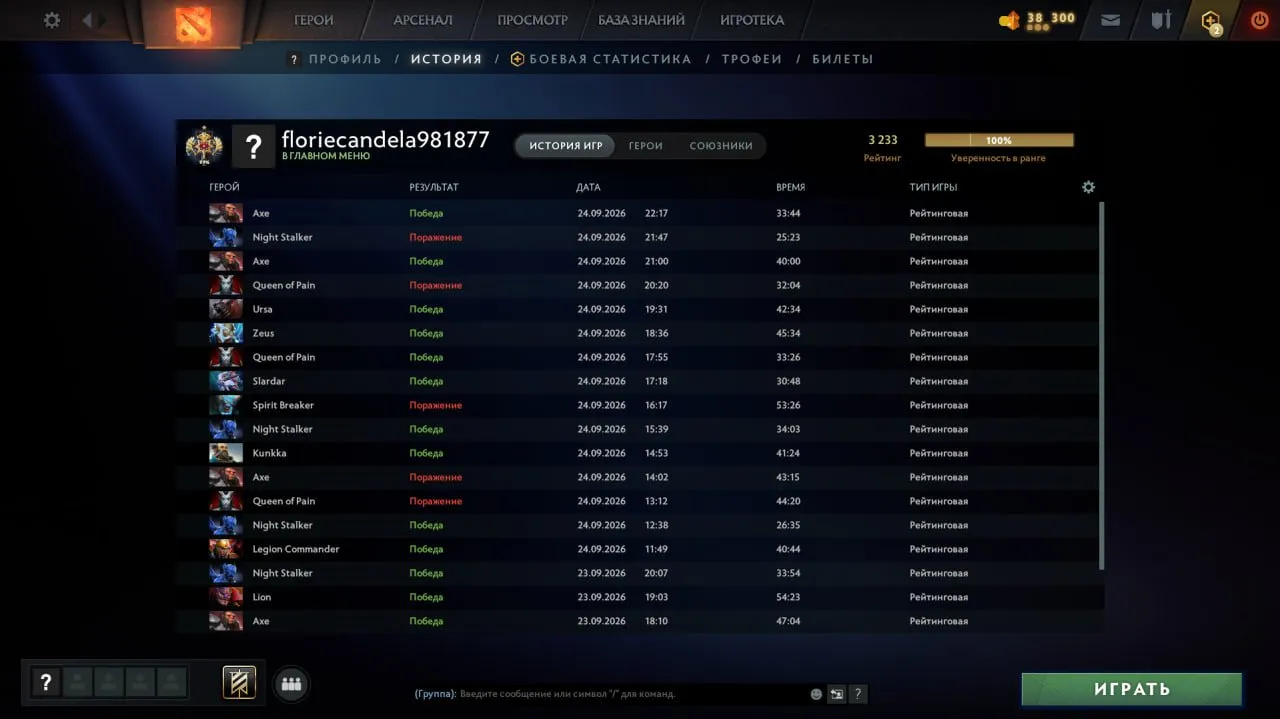The height and width of the screenshot is (719, 1280).
Task: Select the ИСТОРИЯ ИГР sub-tab
Action: (x=566, y=146)
